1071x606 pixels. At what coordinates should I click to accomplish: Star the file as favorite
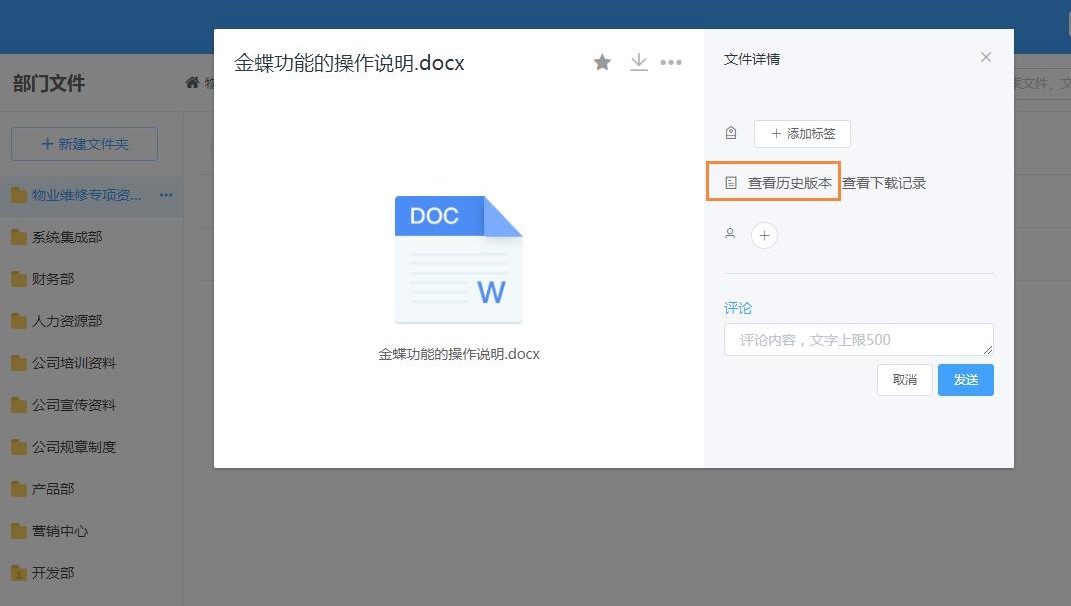click(602, 62)
